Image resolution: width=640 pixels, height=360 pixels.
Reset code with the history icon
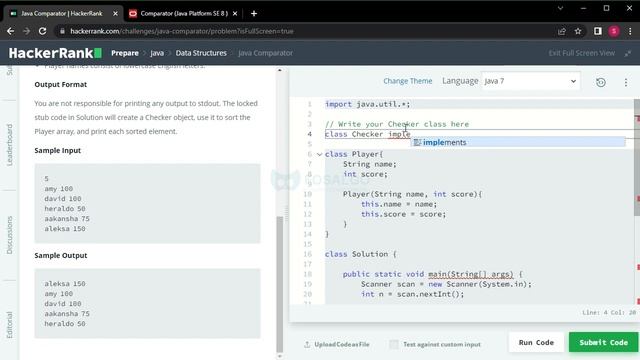coord(601,82)
